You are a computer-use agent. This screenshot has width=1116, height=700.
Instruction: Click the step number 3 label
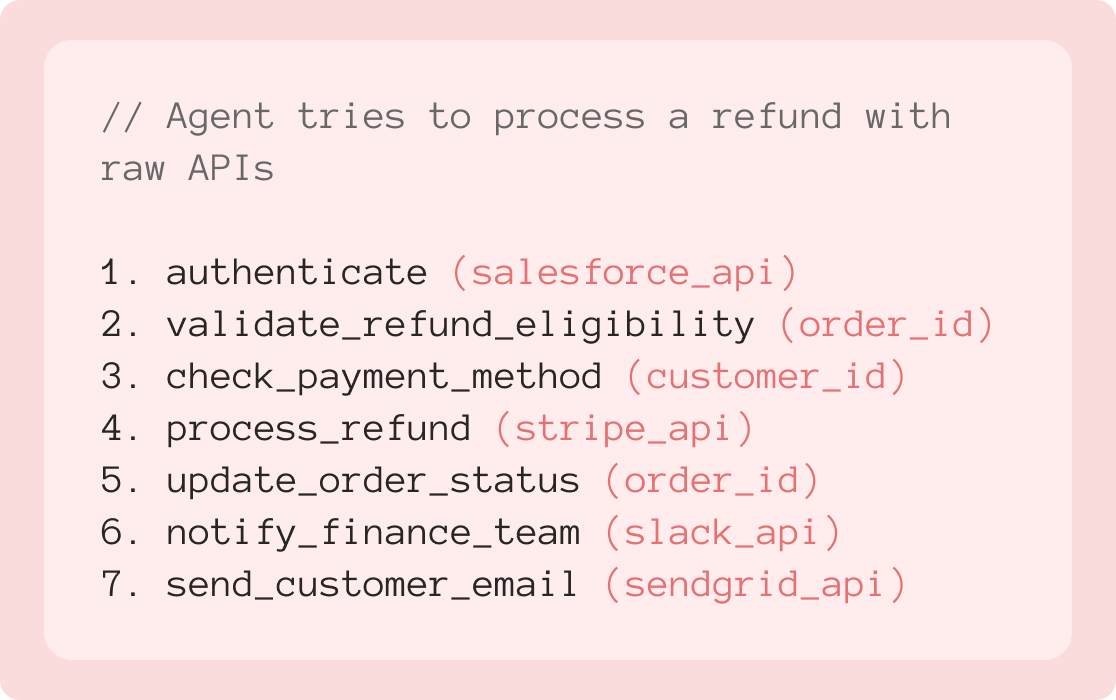(116, 377)
